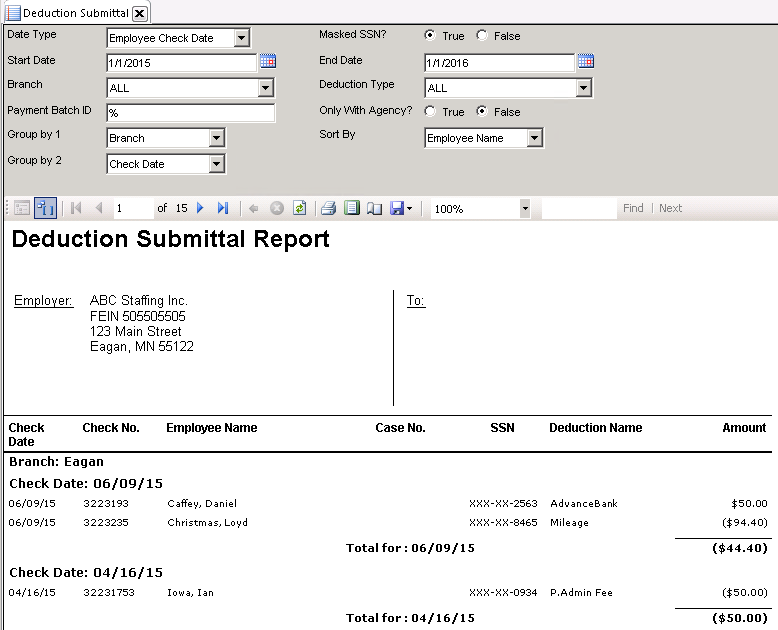Image resolution: width=778 pixels, height=630 pixels.
Task: Click the Christmas, Loyd employee name
Action: pos(207,522)
